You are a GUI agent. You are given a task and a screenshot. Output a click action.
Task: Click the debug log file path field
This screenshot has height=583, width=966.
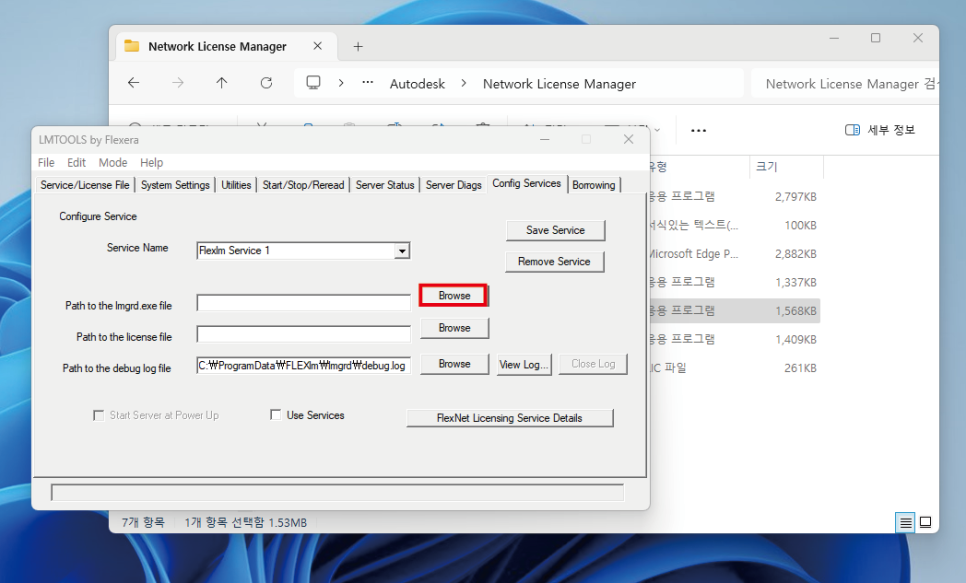(x=304, y=365)
